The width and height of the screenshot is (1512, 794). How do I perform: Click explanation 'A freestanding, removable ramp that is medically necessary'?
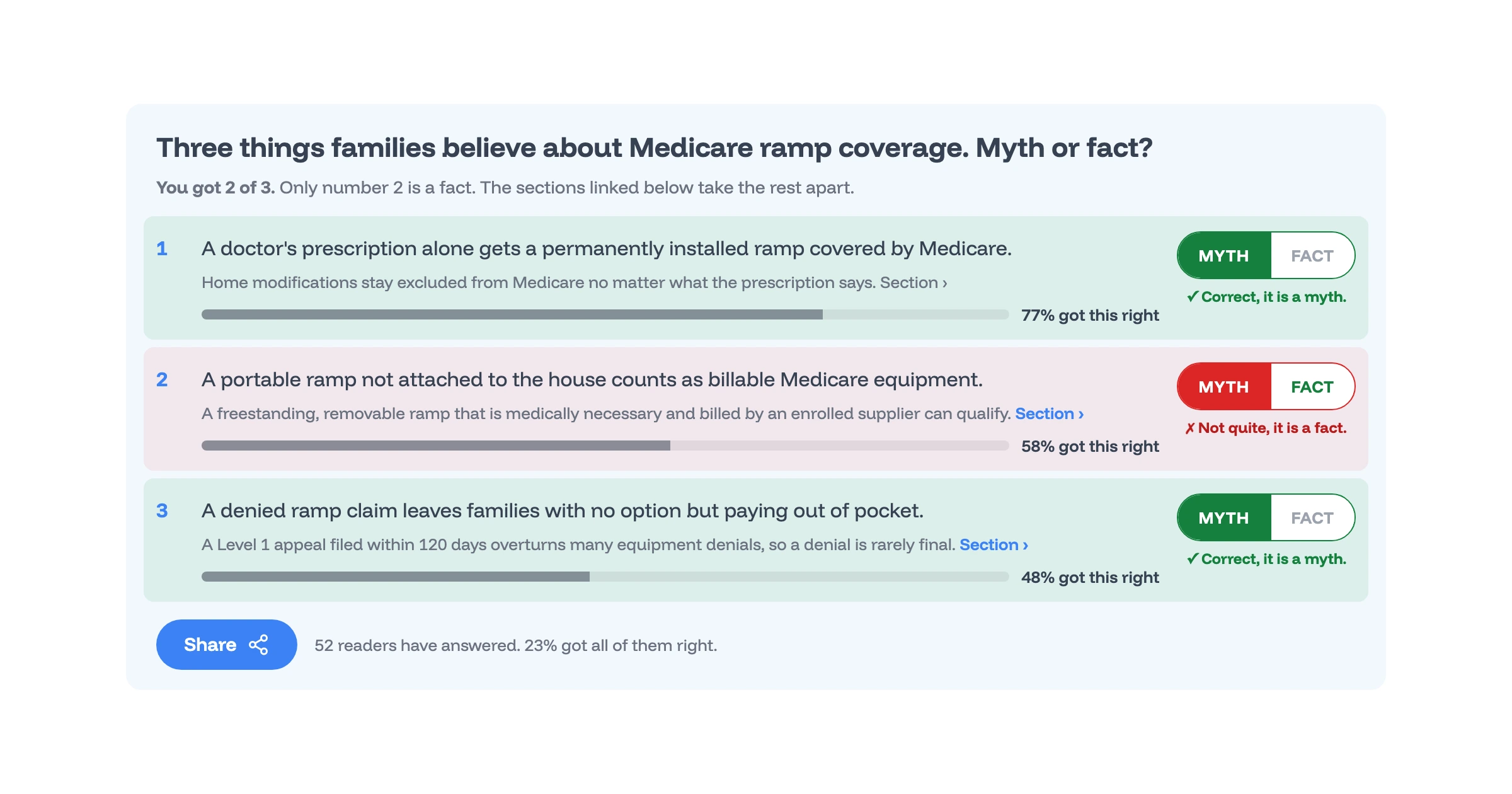click(606, 413)
